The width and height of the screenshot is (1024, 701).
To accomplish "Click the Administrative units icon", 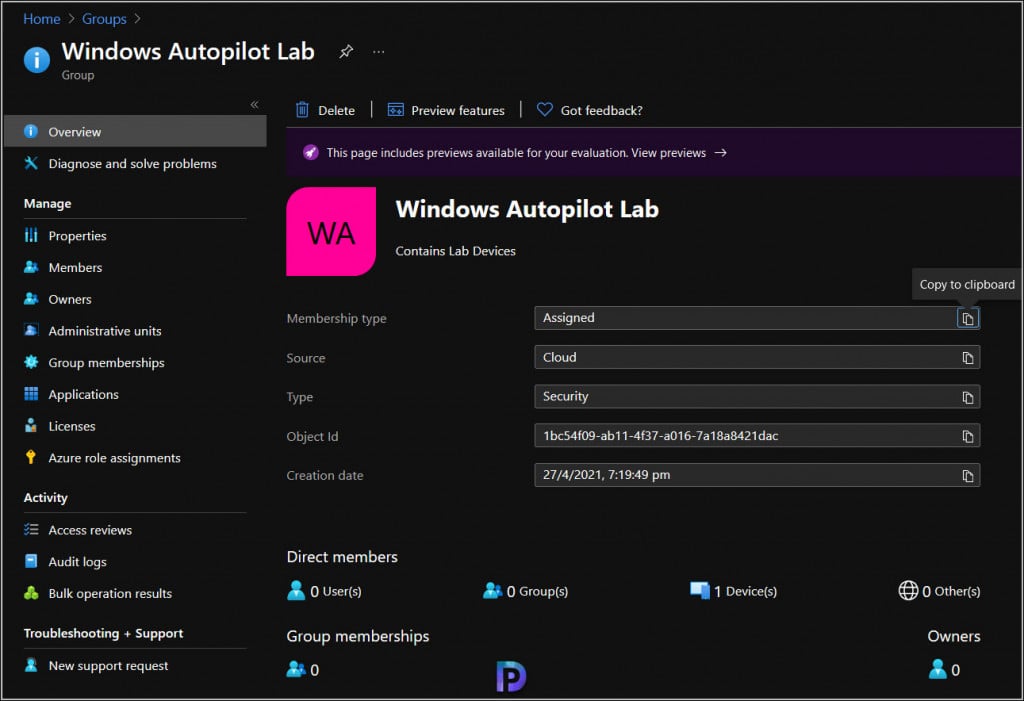I will (x=31, y=330).
